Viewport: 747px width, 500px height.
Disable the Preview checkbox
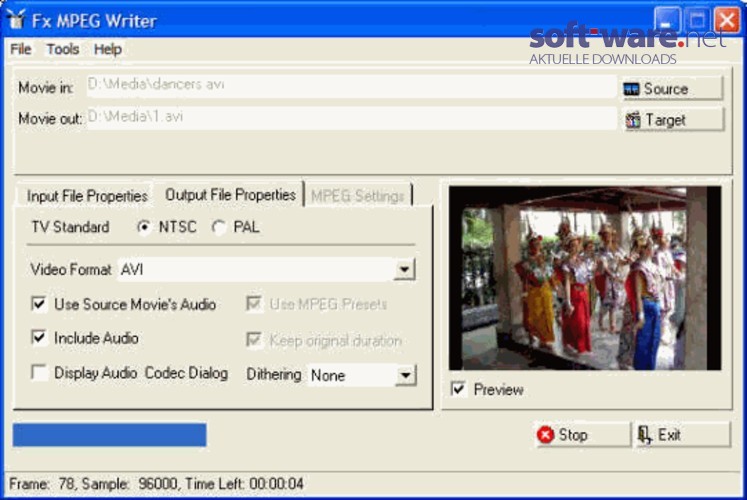458,389
